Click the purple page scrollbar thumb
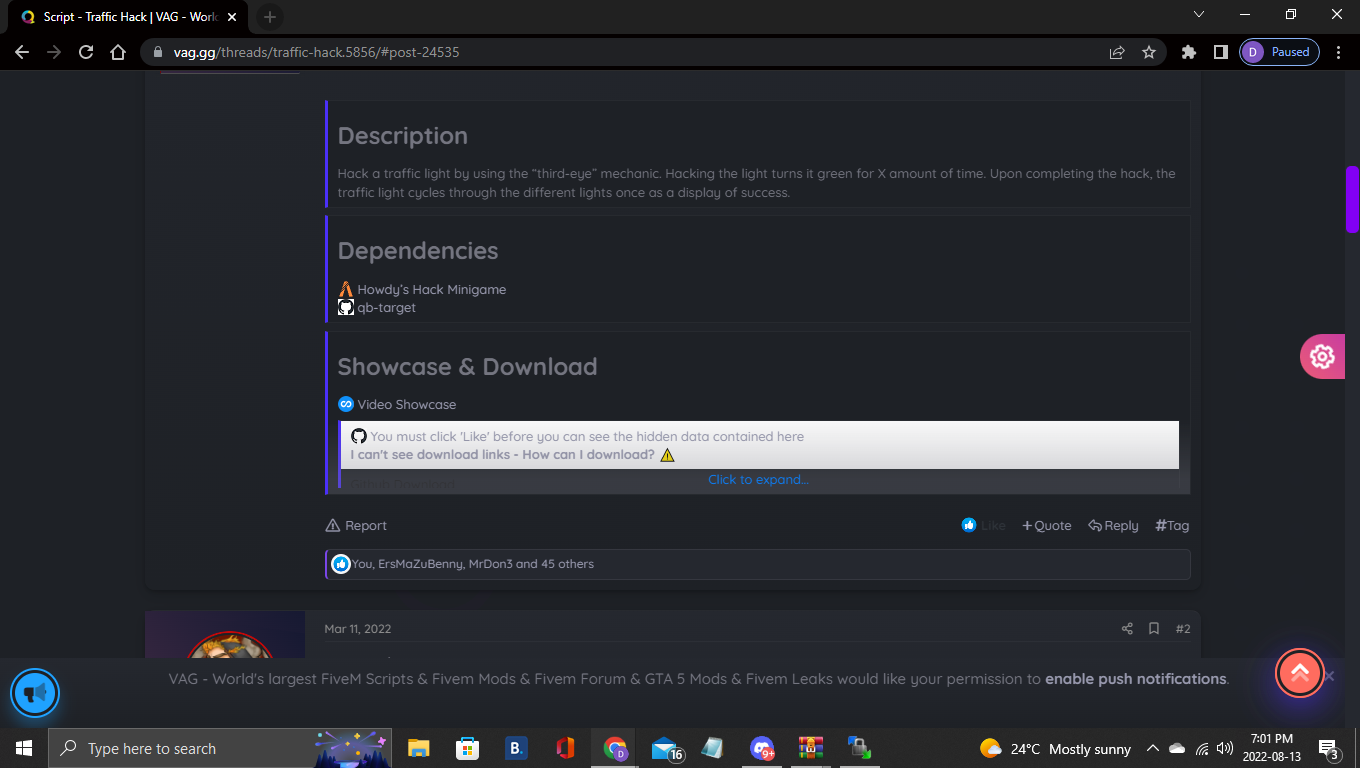Viewport: 1360px width, 768px height. pyautogui.click(x=1352, y=199)
